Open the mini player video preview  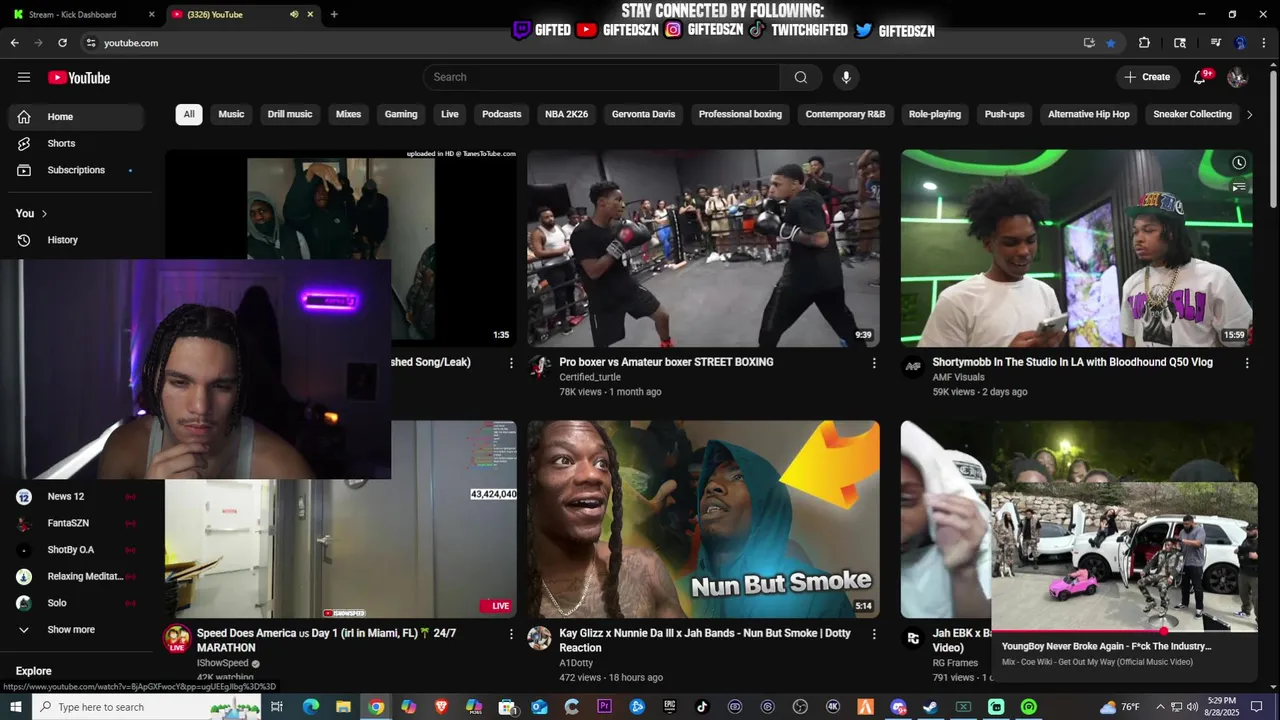1125,556
